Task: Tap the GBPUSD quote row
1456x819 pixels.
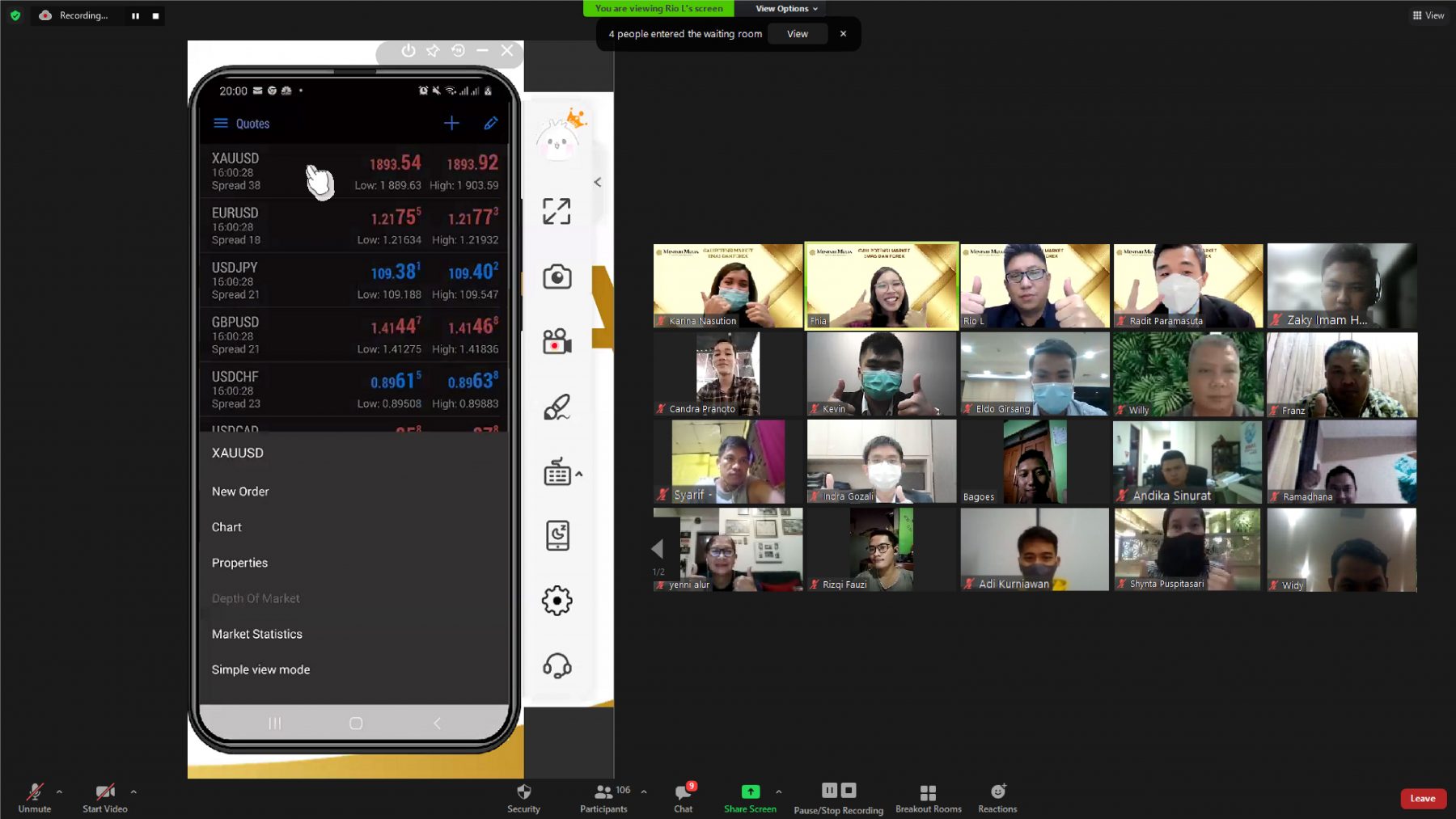Action: click(353, 335)
